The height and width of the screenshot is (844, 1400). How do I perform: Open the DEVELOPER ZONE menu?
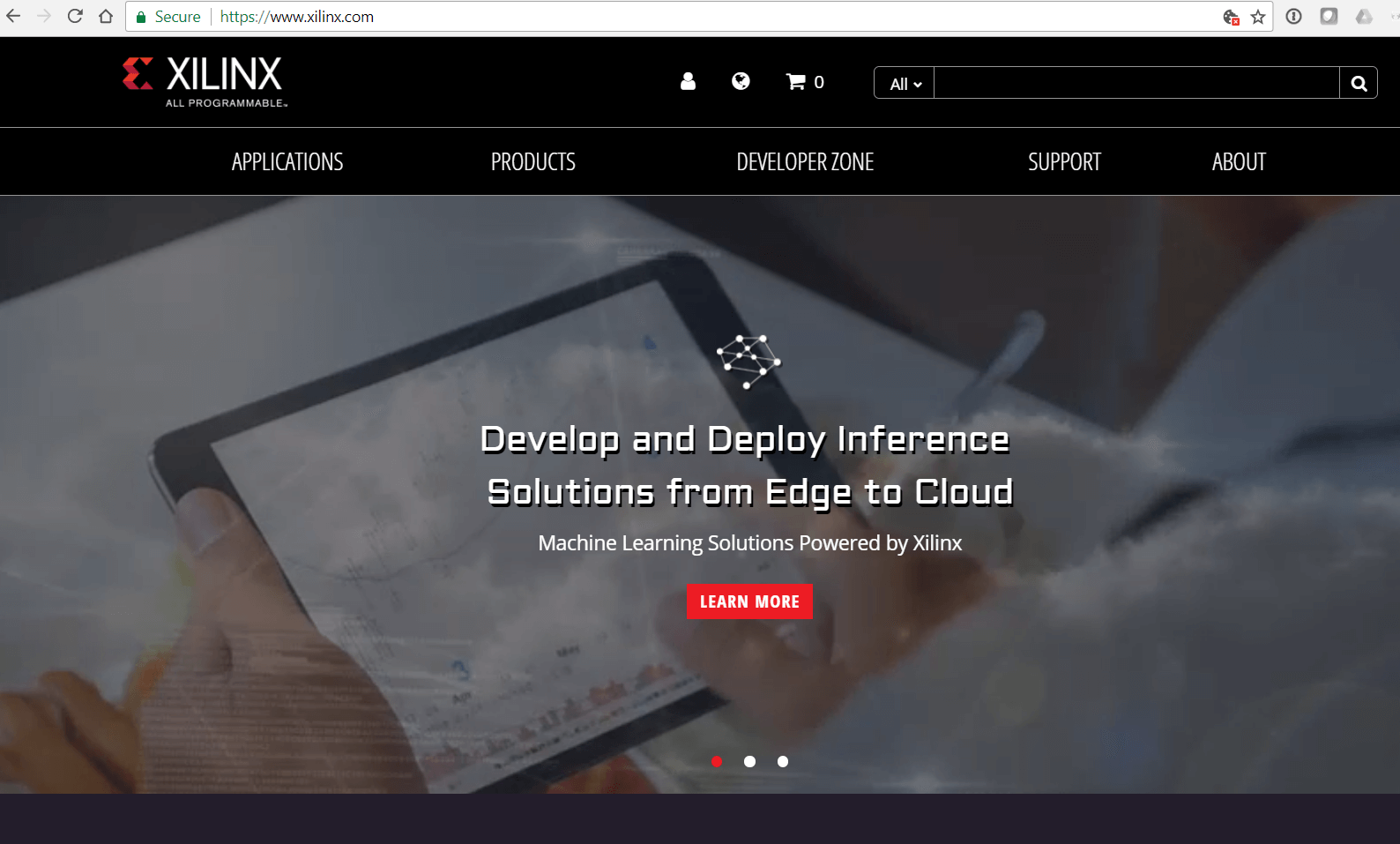805,162
